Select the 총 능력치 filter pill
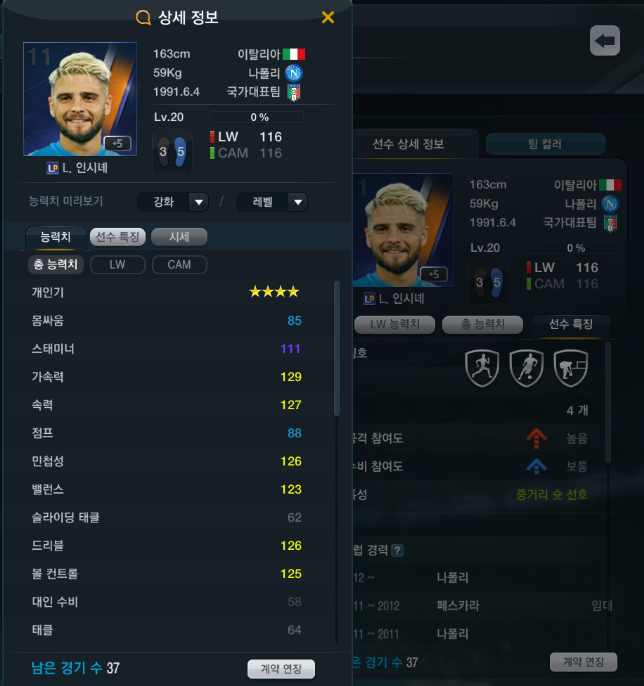The width and height of the screenshot is (644, 686). [x=56, y=265]
